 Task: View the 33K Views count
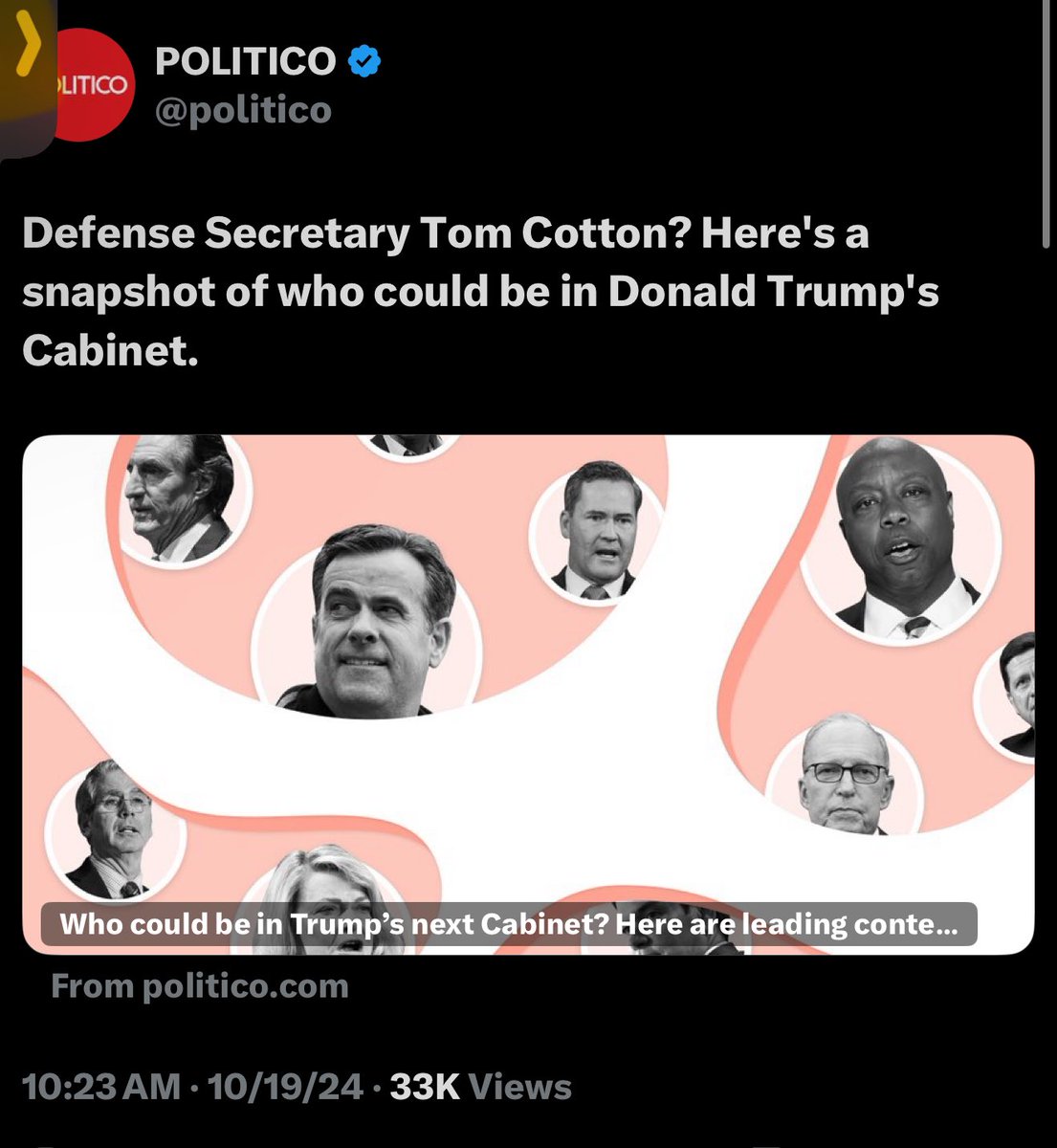[480, 1087]
